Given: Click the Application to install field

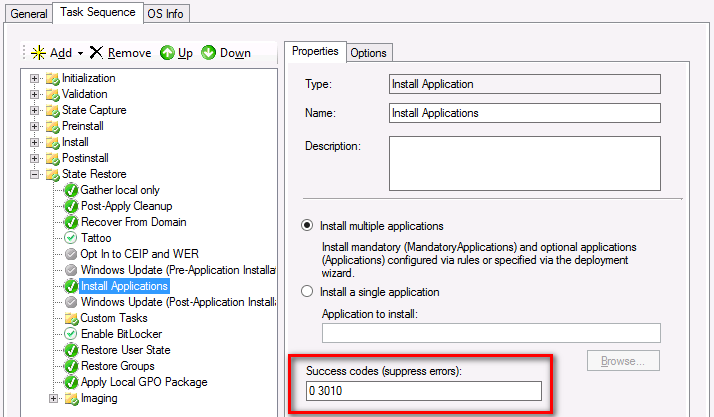Looking at the screenshot, I should click(x=491, y=333).
